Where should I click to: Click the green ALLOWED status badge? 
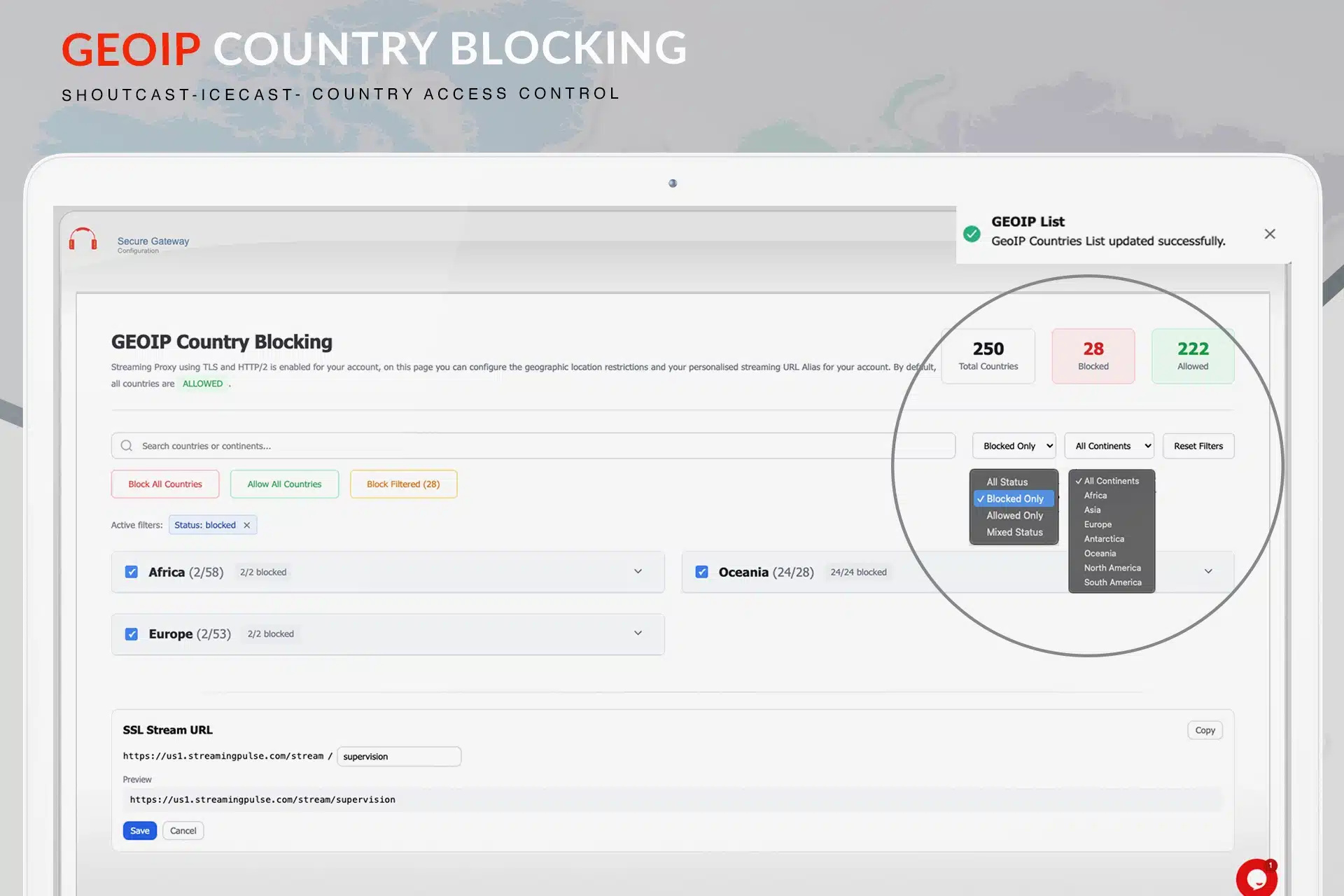[203, 384]
